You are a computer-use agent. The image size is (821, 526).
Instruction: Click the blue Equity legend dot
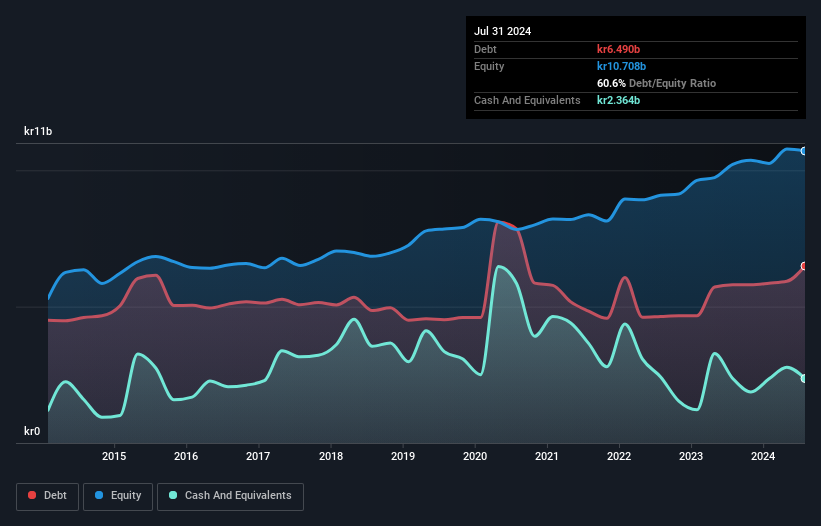(x=99, y=495)
